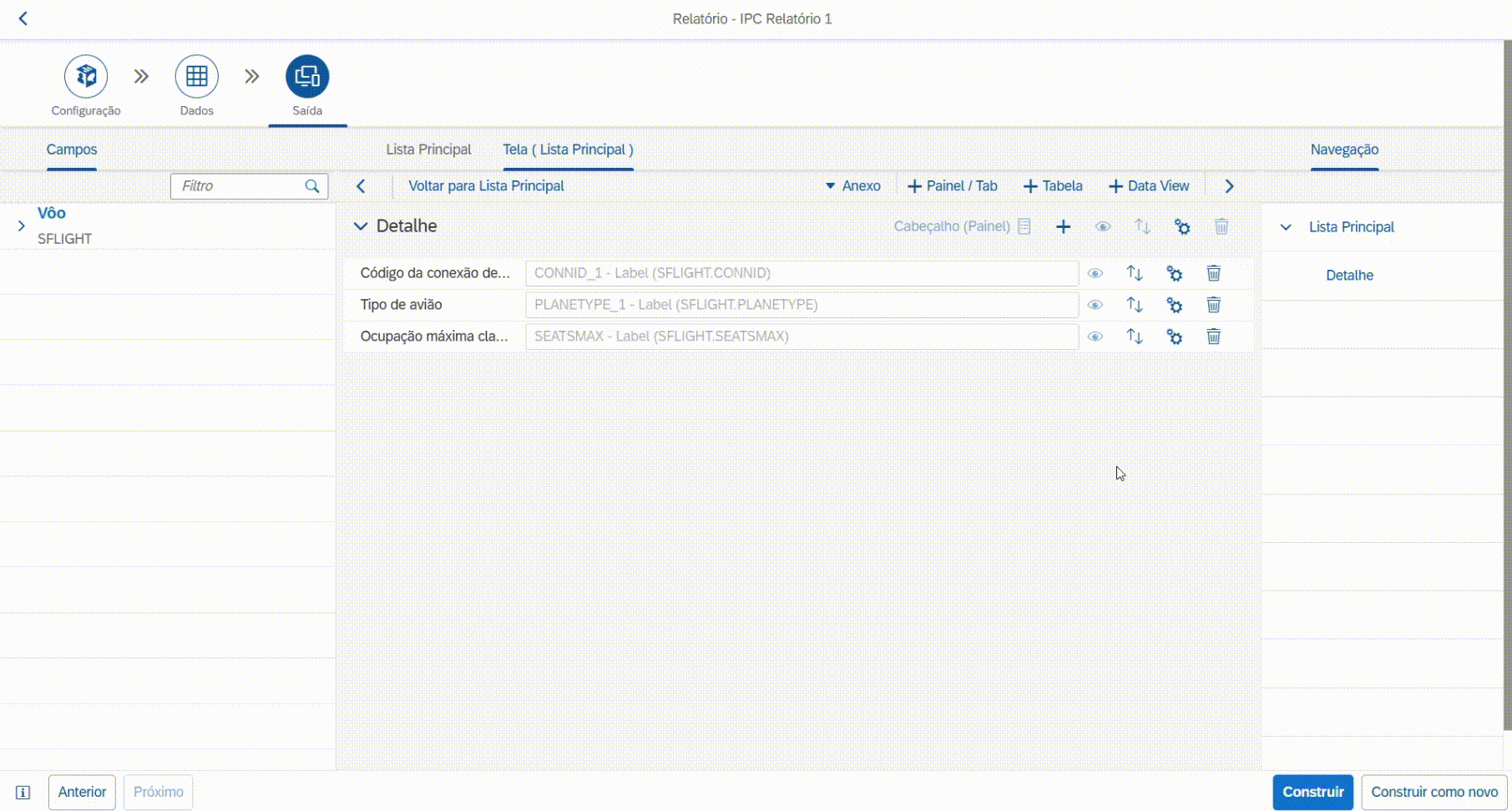Viewport: 1512px width, 811px height.
Task: Open the Dados step grid icon
Action: point(196,77)
